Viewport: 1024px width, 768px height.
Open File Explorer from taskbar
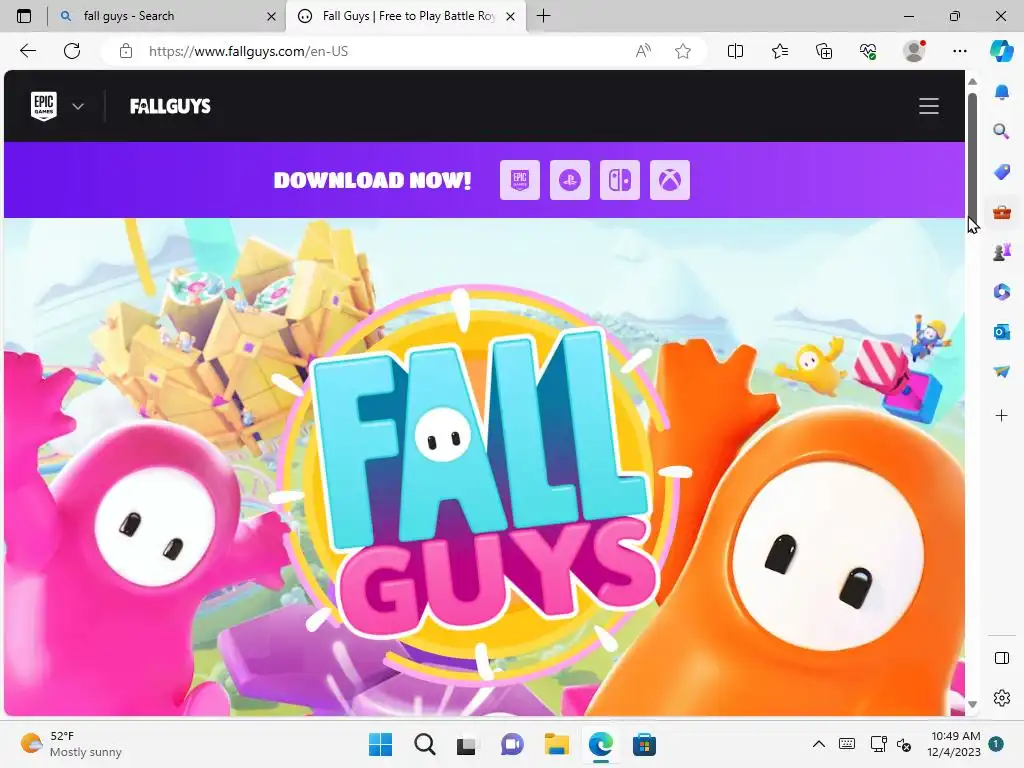tap(556, 744)
